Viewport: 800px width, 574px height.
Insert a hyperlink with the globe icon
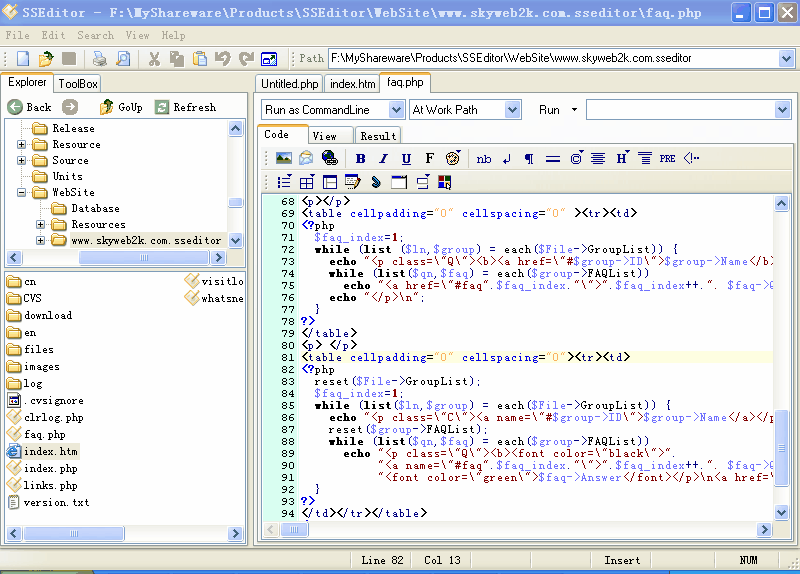click(x=330, y=158)
